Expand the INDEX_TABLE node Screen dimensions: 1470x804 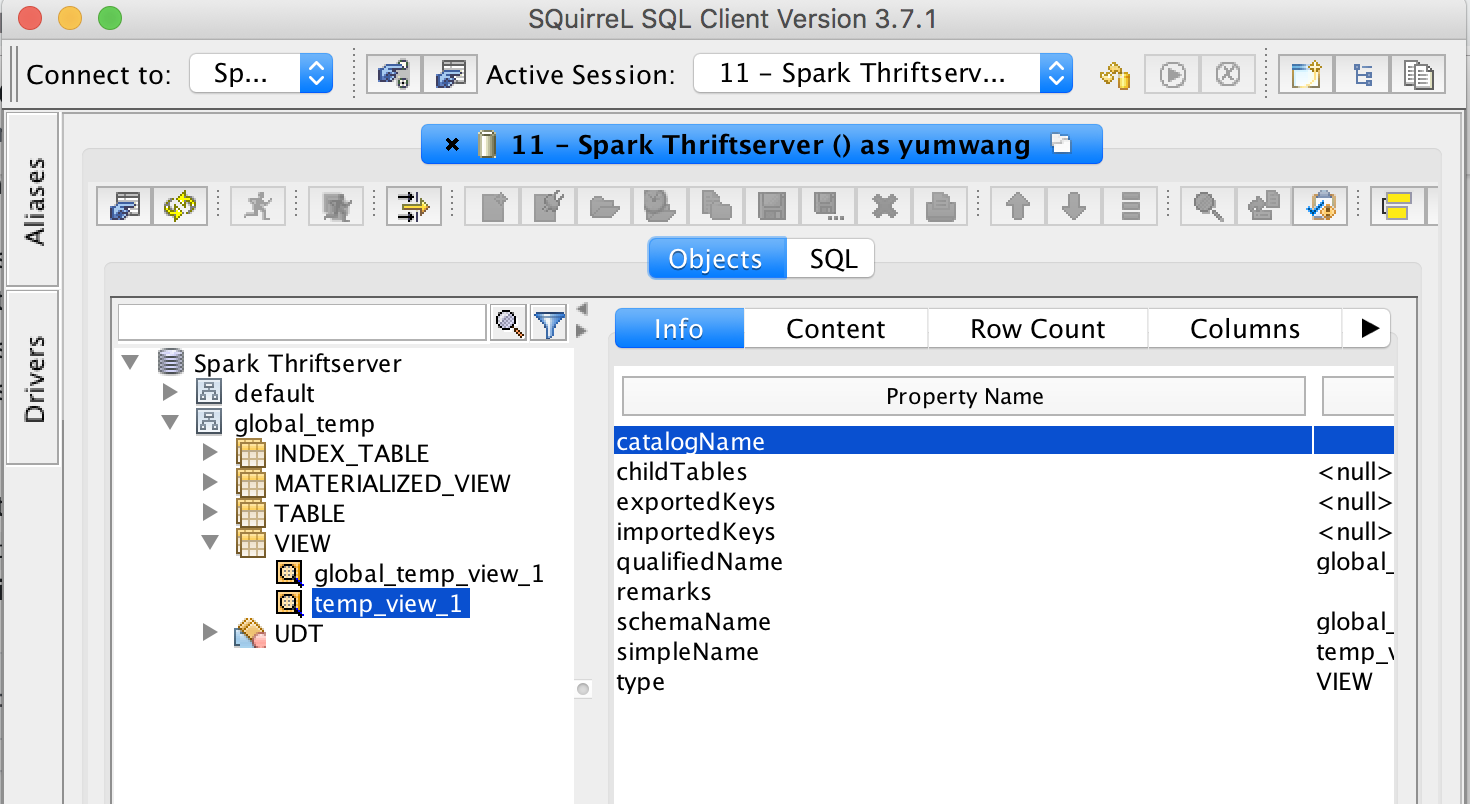[x=210, y=452]
